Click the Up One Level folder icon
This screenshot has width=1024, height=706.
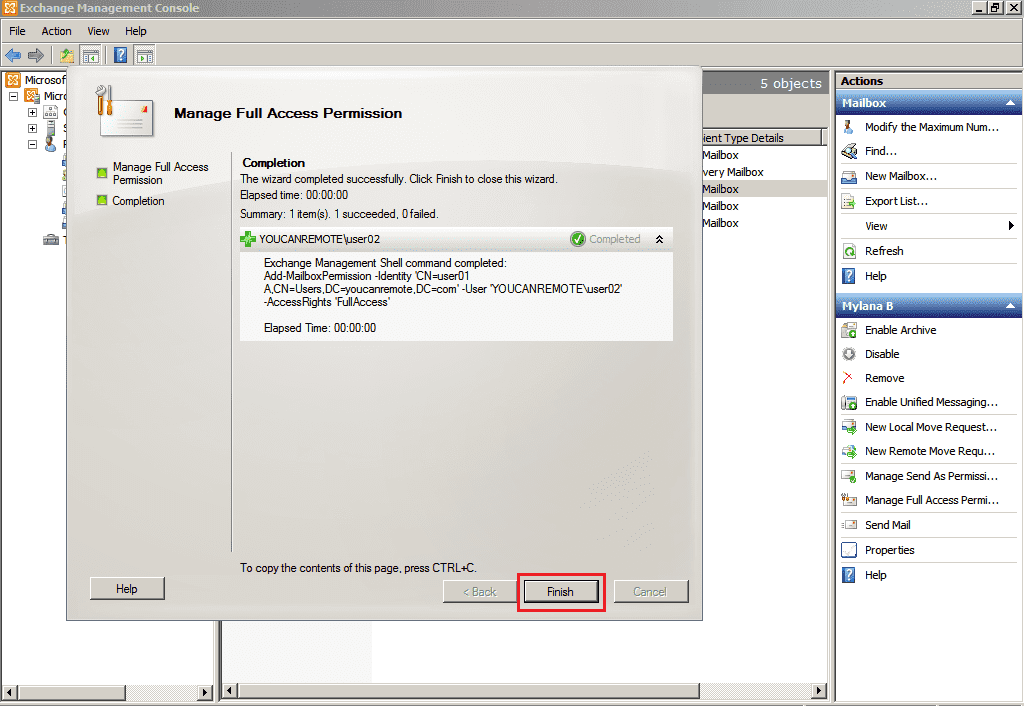click(67, 55)
